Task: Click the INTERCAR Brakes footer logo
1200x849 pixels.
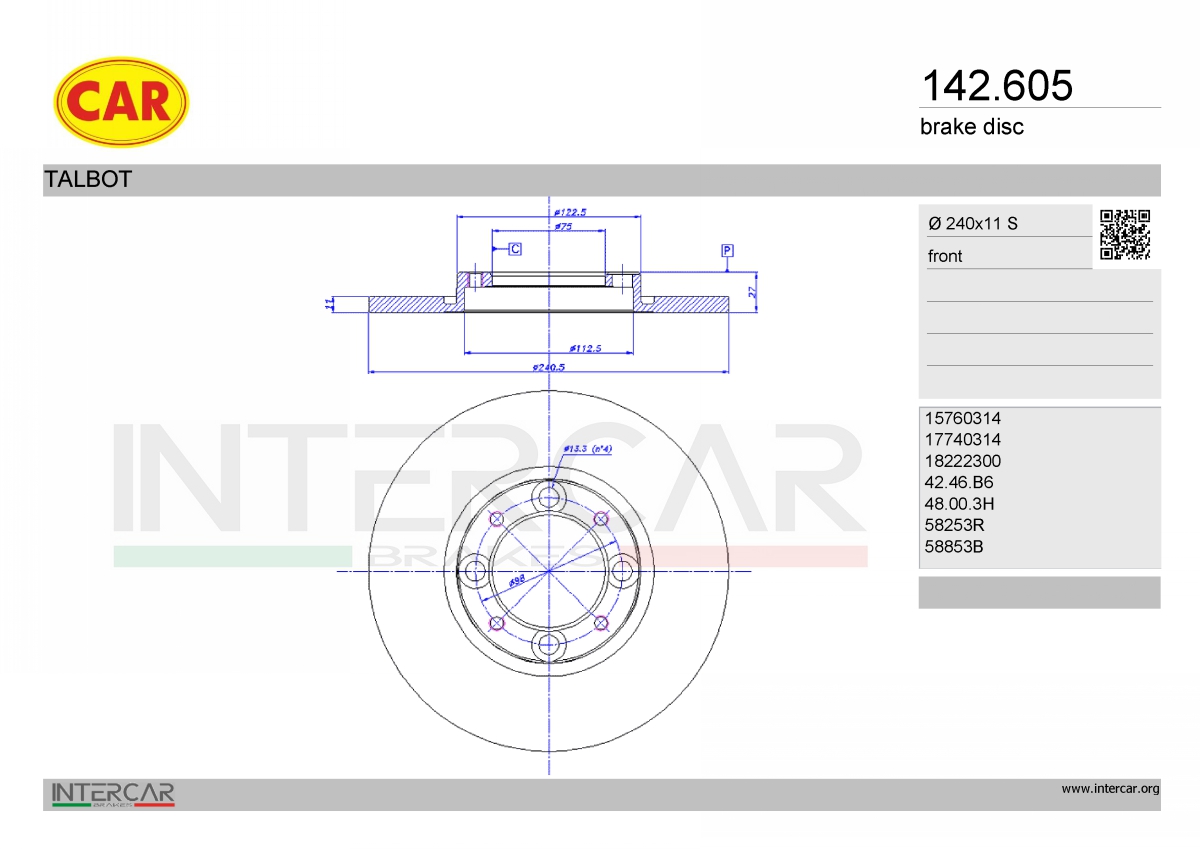Action: [x=113, y=795]
